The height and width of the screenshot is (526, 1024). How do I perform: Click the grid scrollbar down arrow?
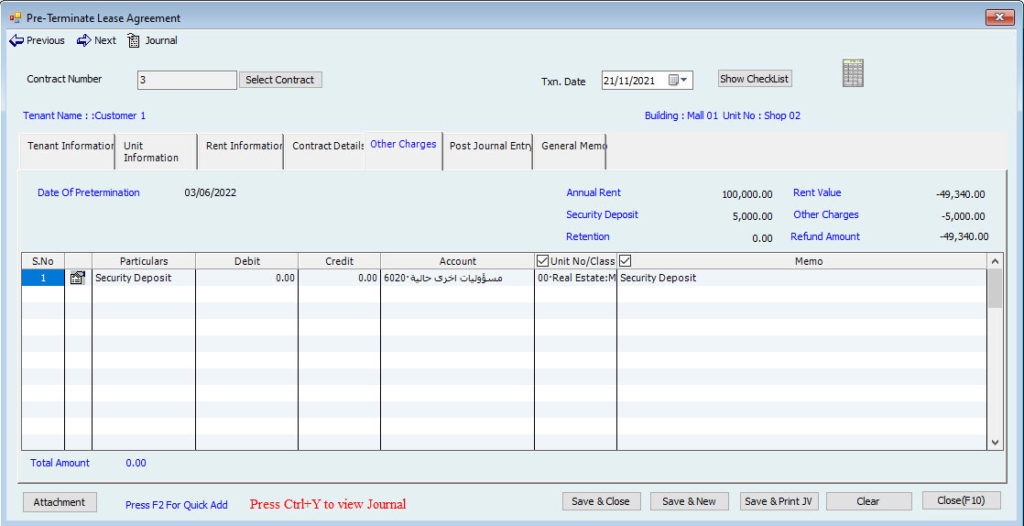[995, 441]
